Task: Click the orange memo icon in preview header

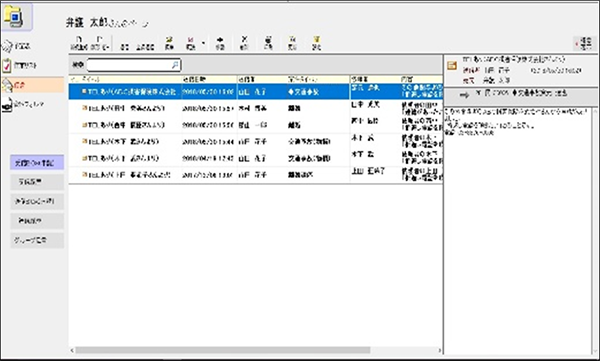Action: point(452,66)
